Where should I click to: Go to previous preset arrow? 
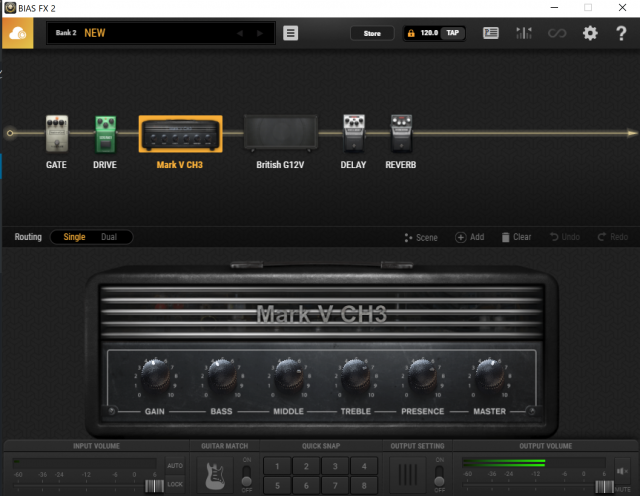[240, 33]
